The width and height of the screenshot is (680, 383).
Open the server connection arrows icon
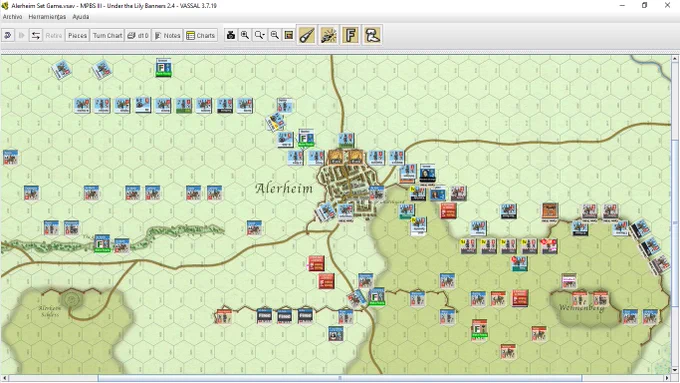click(x=36, y=36)
